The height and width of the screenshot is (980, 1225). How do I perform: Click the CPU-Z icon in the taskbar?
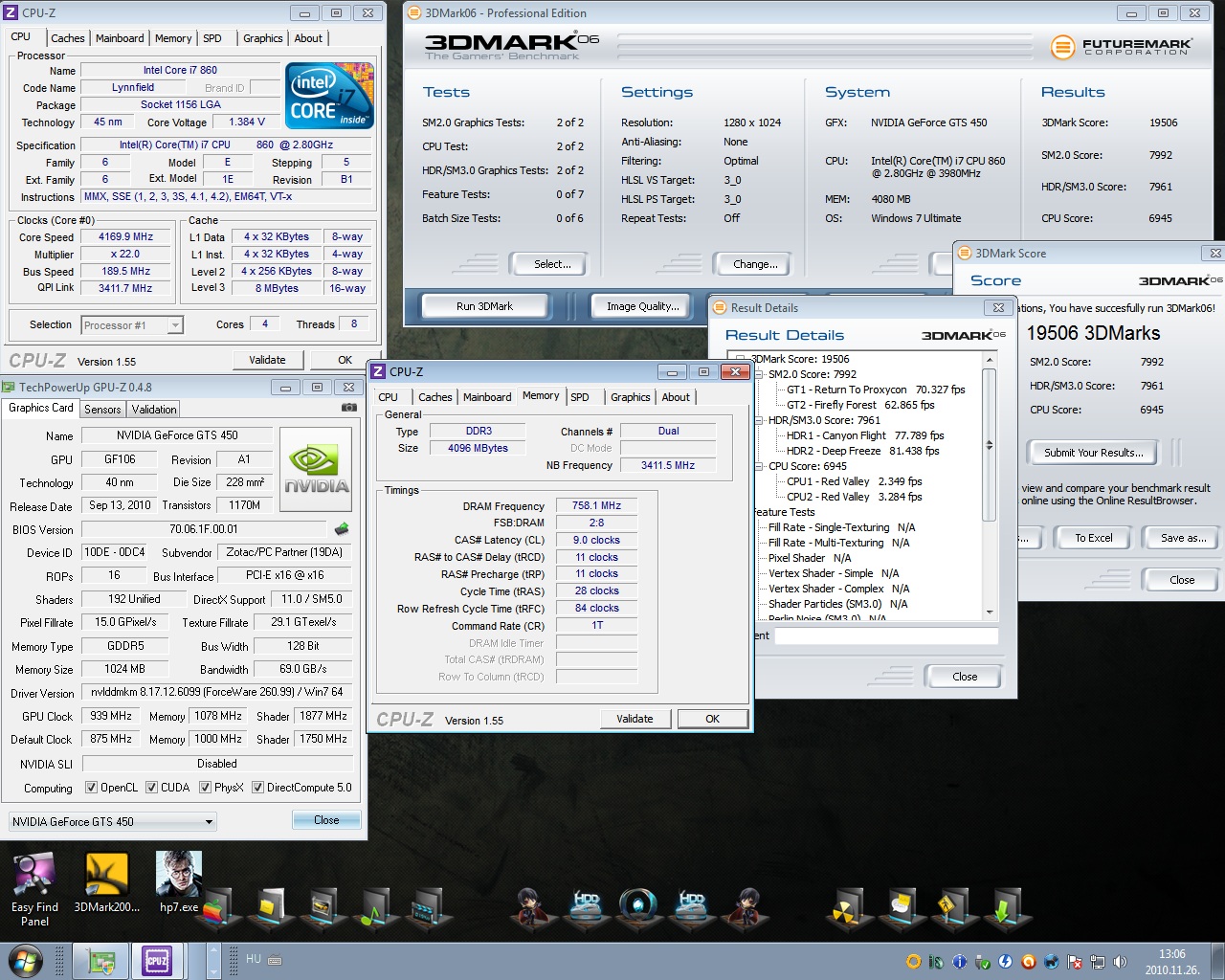pos(157,960)
